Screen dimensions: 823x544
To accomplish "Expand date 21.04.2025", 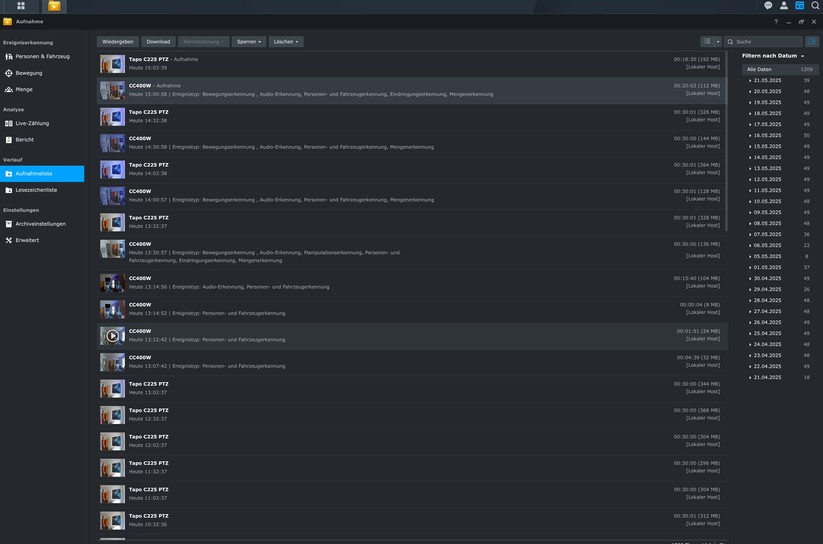I will click(750, 377).
